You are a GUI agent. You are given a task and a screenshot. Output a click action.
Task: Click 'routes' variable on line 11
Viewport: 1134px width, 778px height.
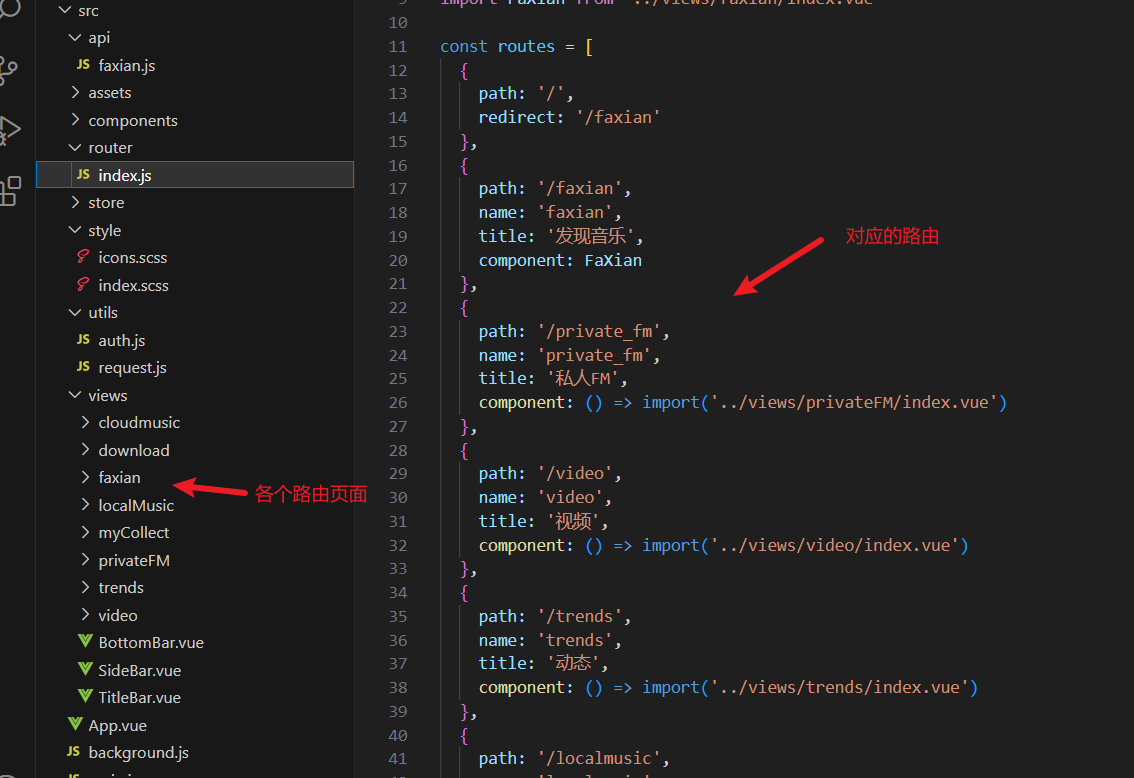(526, 46)
